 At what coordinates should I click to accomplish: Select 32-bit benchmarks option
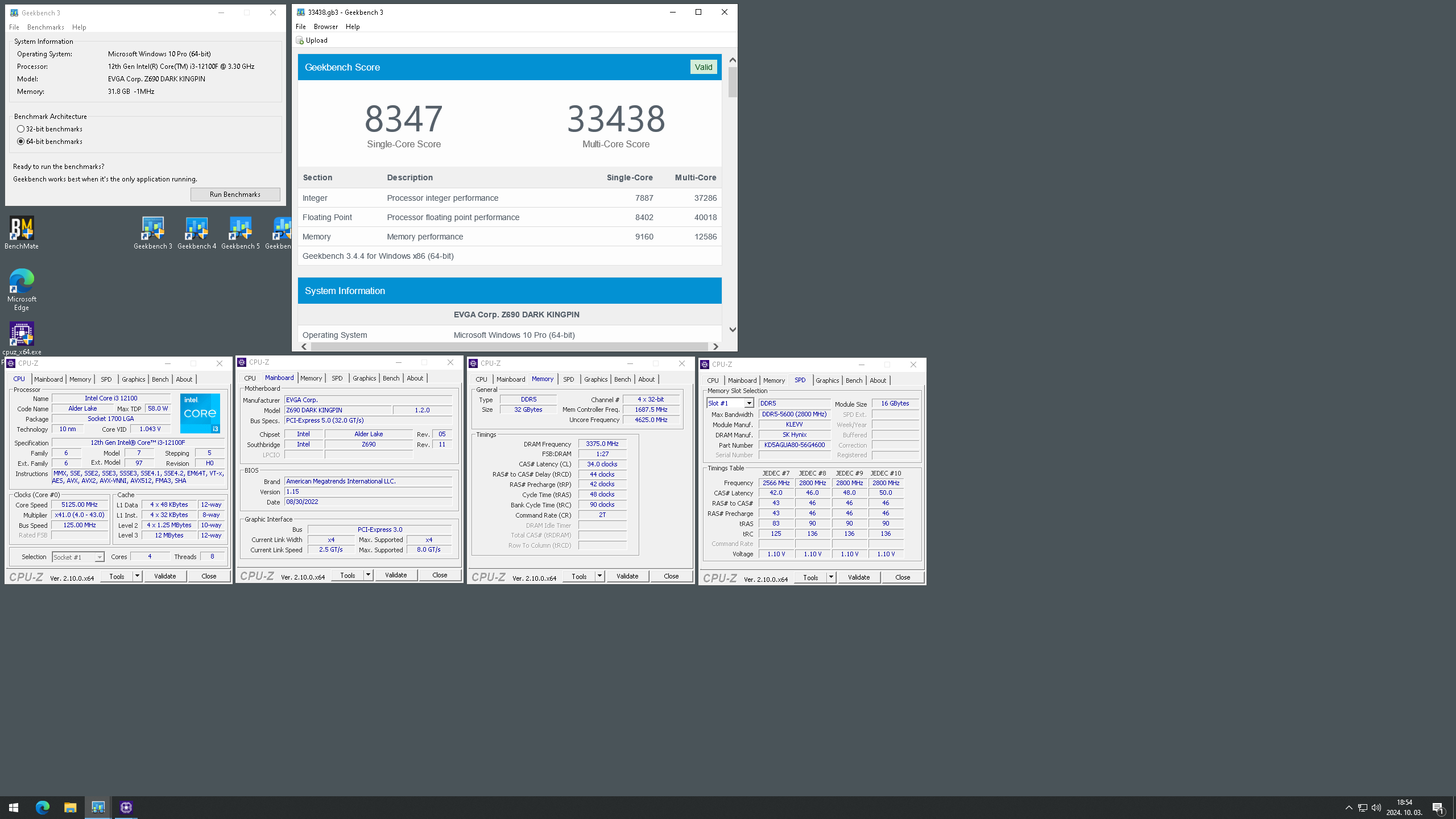(50, 129)
